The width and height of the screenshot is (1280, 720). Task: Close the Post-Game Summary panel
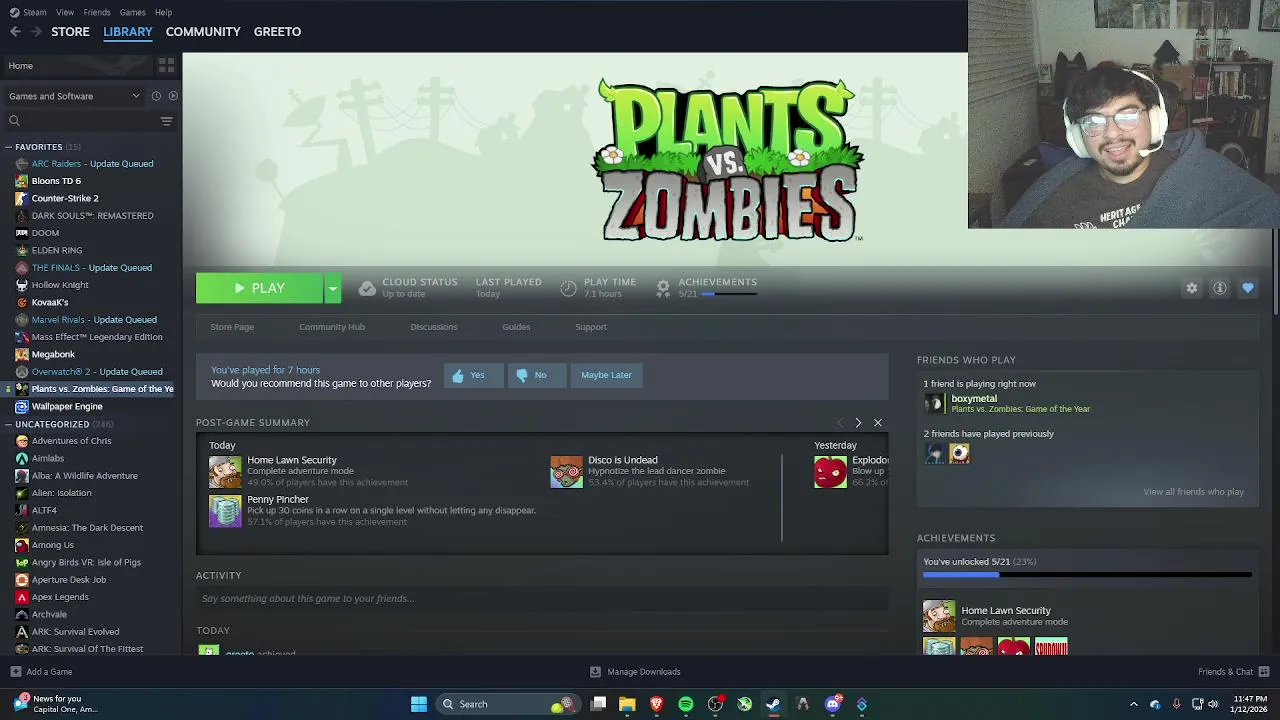click(878, 423)
